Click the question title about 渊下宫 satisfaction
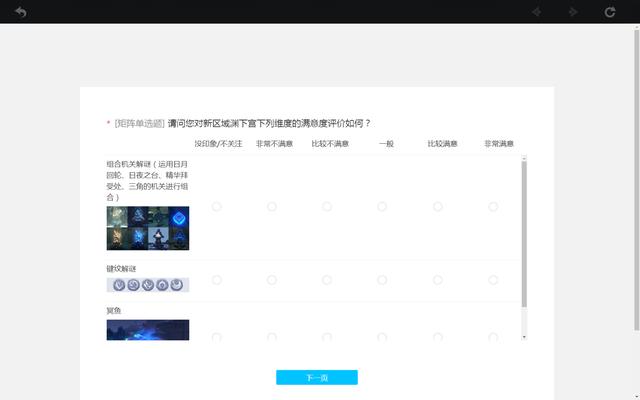 pos(269,123)
